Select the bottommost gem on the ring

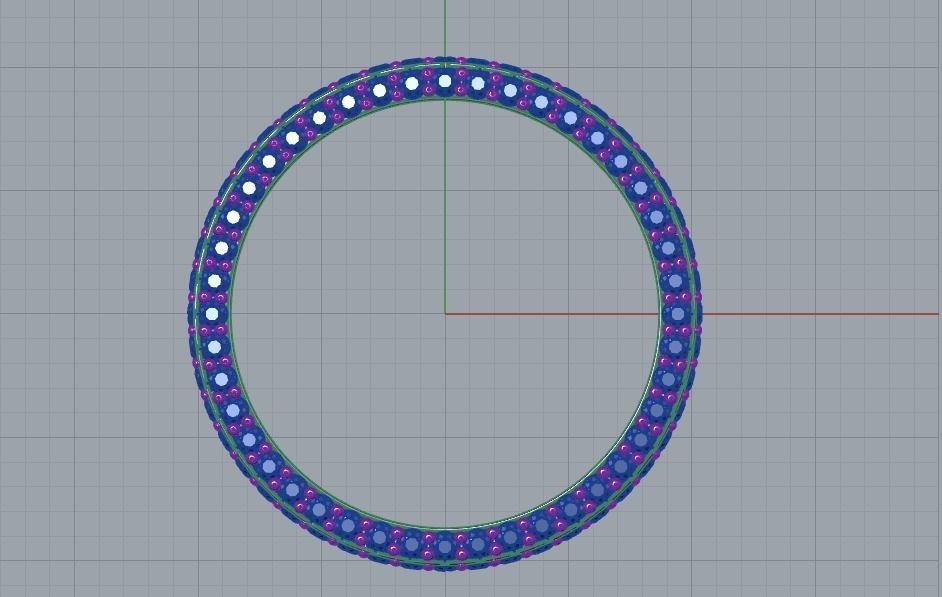(x=445, y=547)
